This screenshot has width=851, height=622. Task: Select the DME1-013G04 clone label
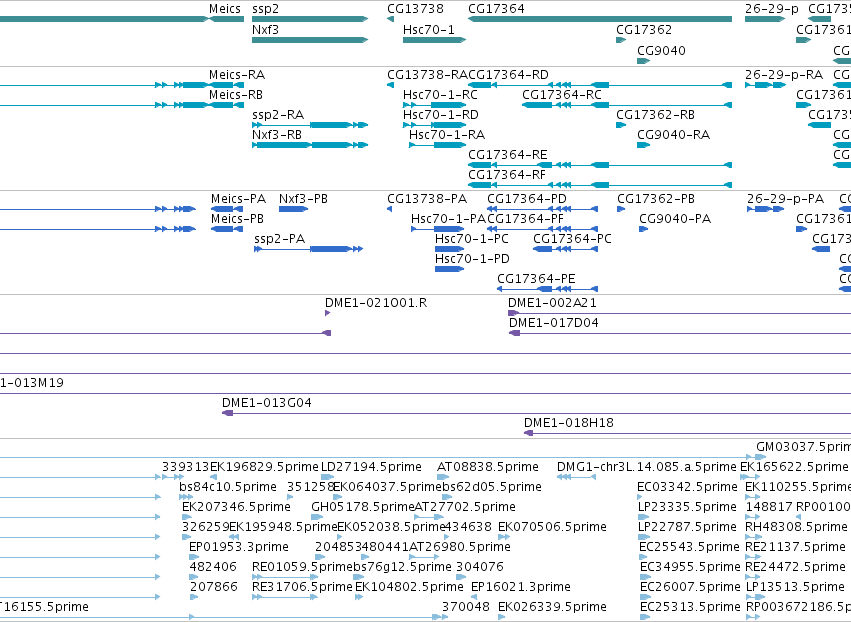[266, 403]
